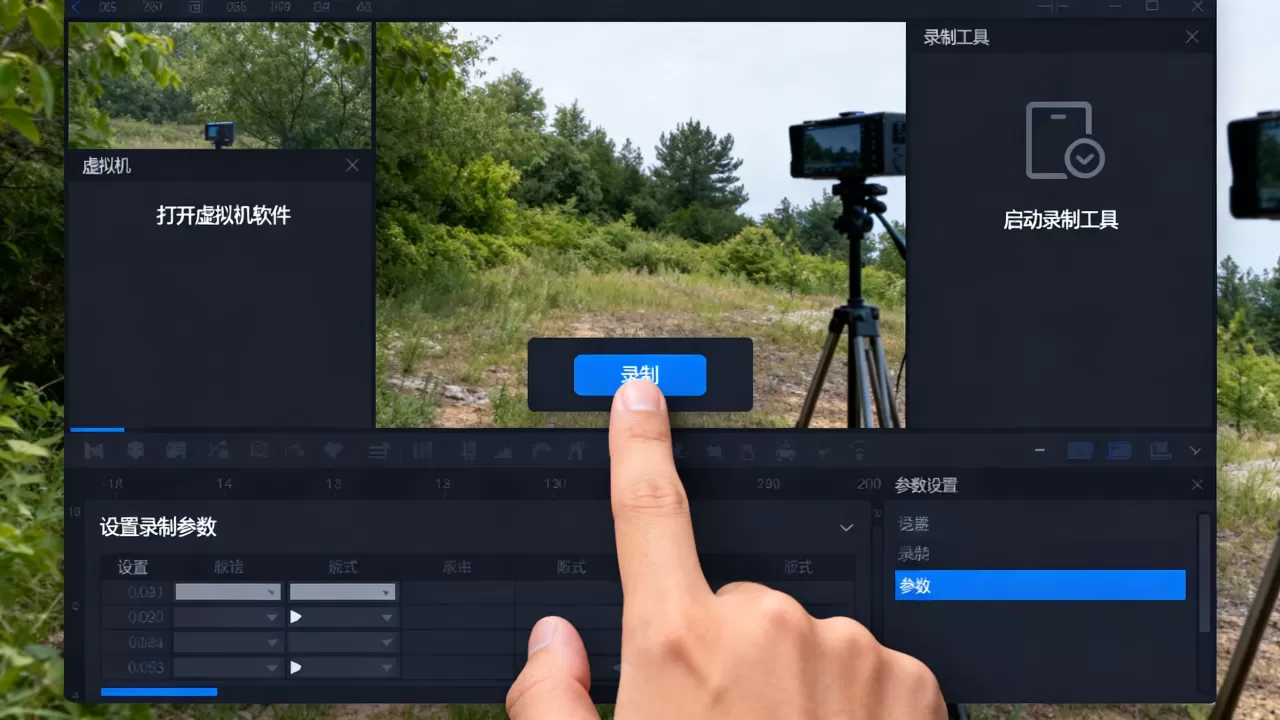Image resolution: width=1280 pixels, height=720 pixels.
Task: Click the 参数设置 panel scrollbar
Action: click(x=1204, y=572)
